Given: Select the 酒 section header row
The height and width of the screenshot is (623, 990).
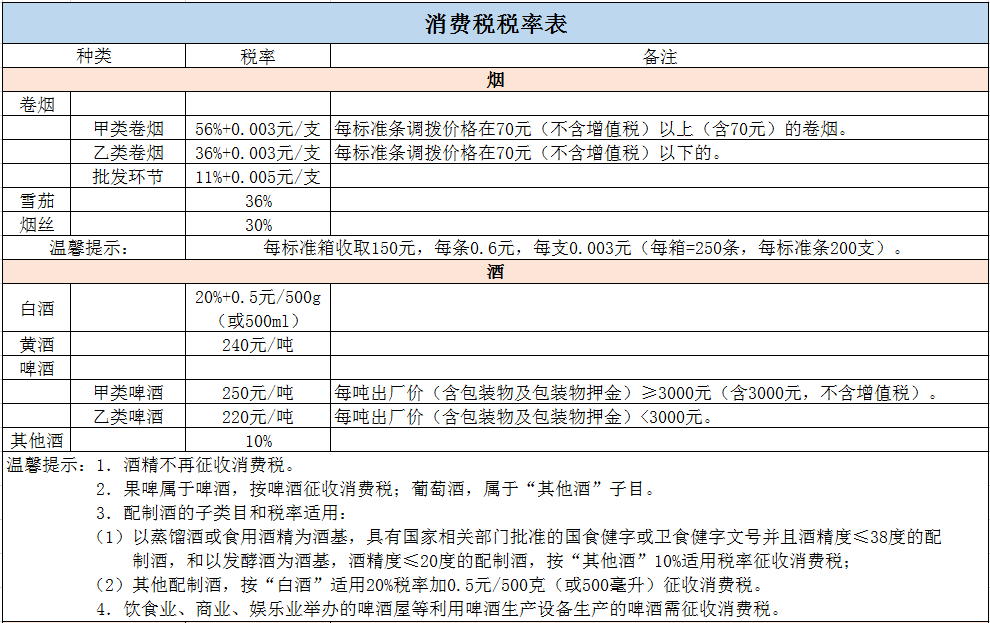Looking at the screenshot, I should coord(495,272).
